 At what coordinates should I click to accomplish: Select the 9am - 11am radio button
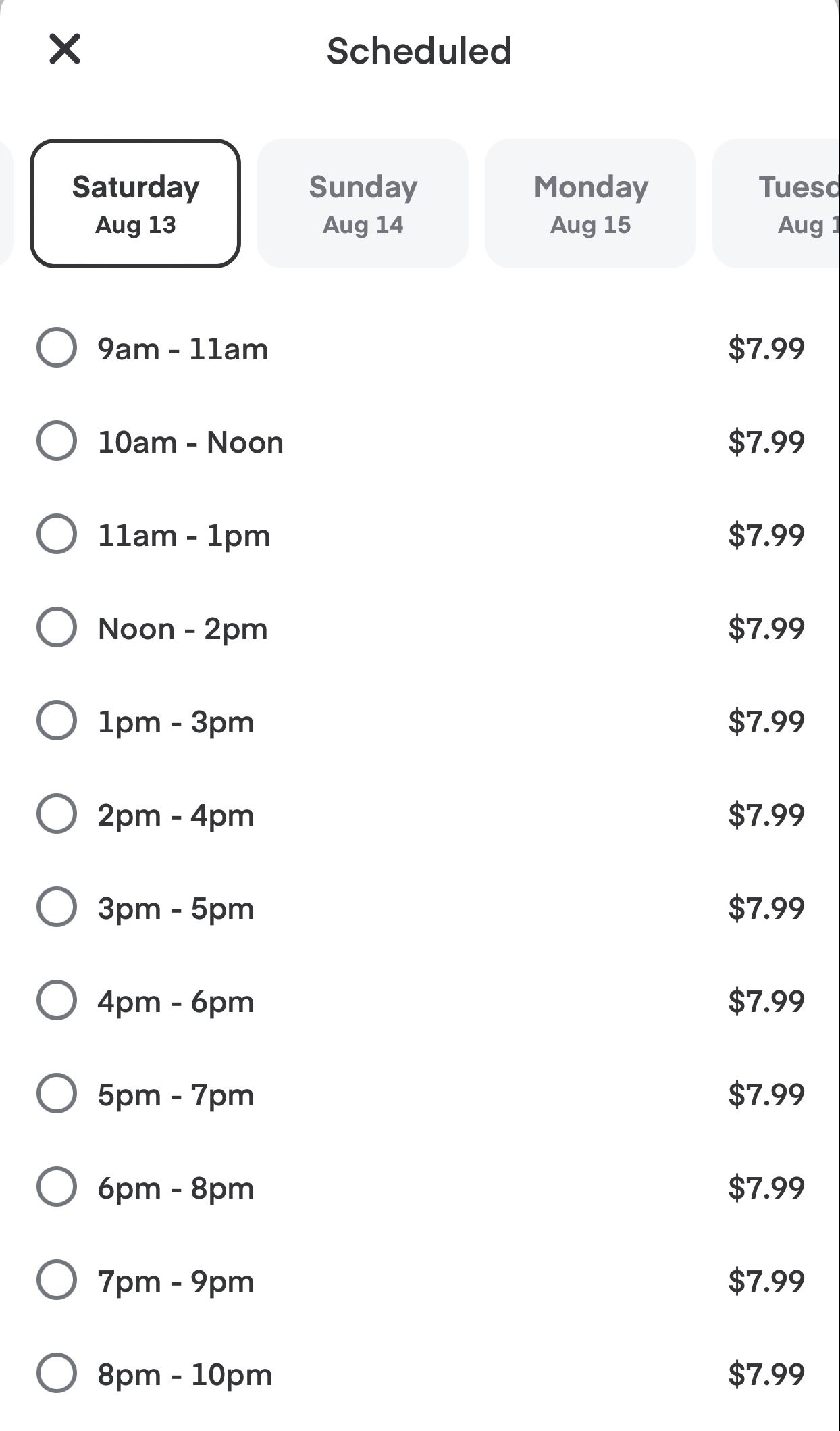point(57,348)
